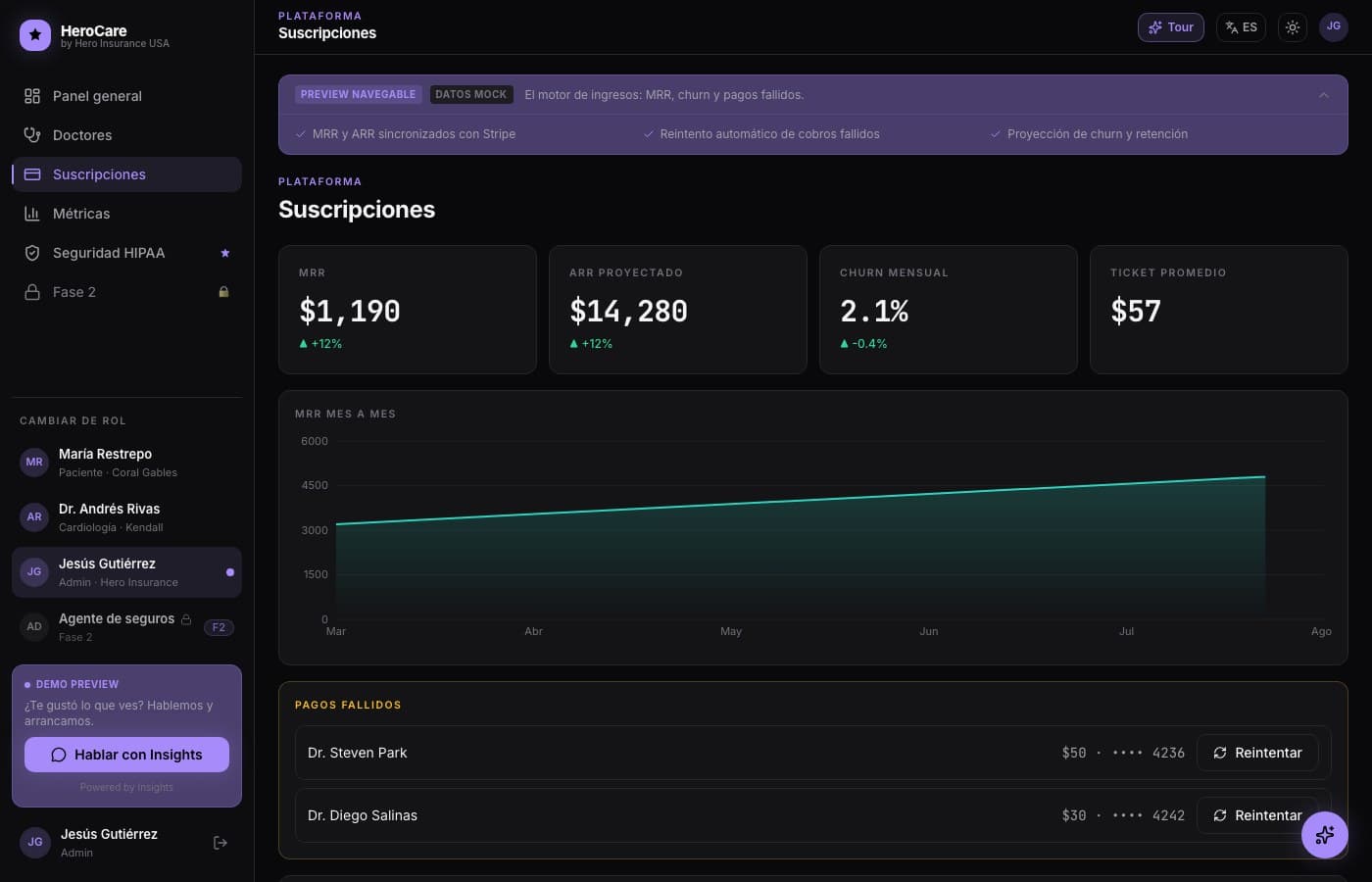Viewport: 1372px width, 882px height.
Task: Open the Métricas sidebar item
Action: click(x=126, y=214)
